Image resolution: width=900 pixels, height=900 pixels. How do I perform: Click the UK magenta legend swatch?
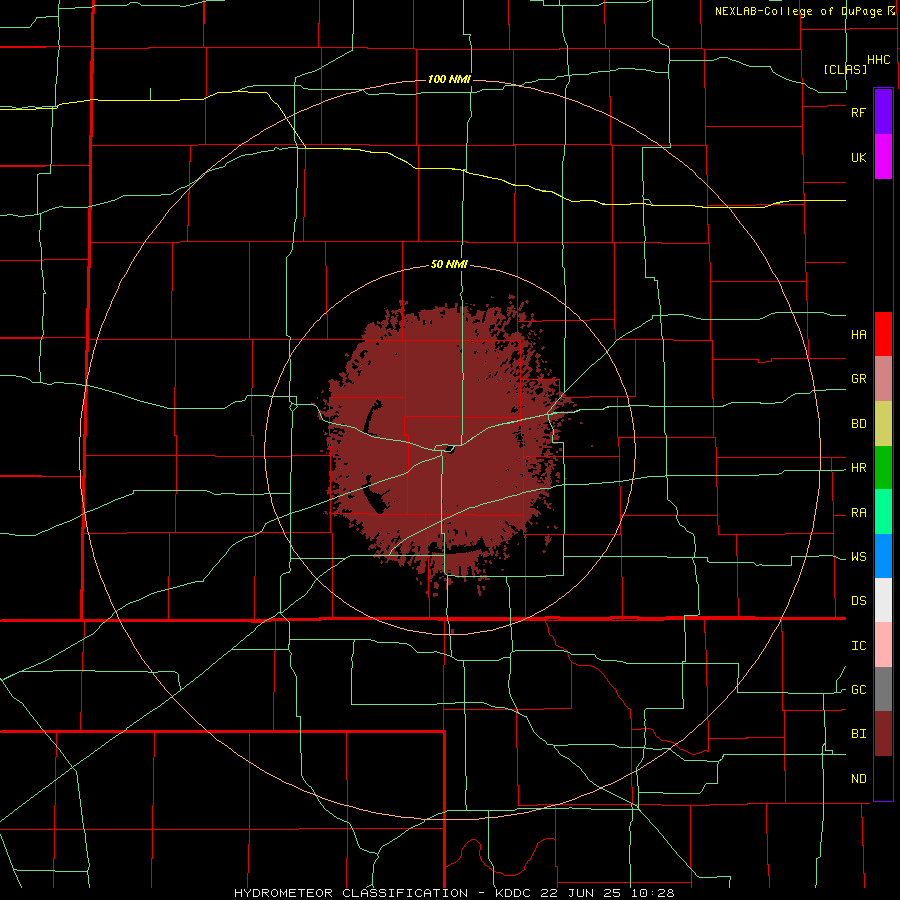pos(883,157)
